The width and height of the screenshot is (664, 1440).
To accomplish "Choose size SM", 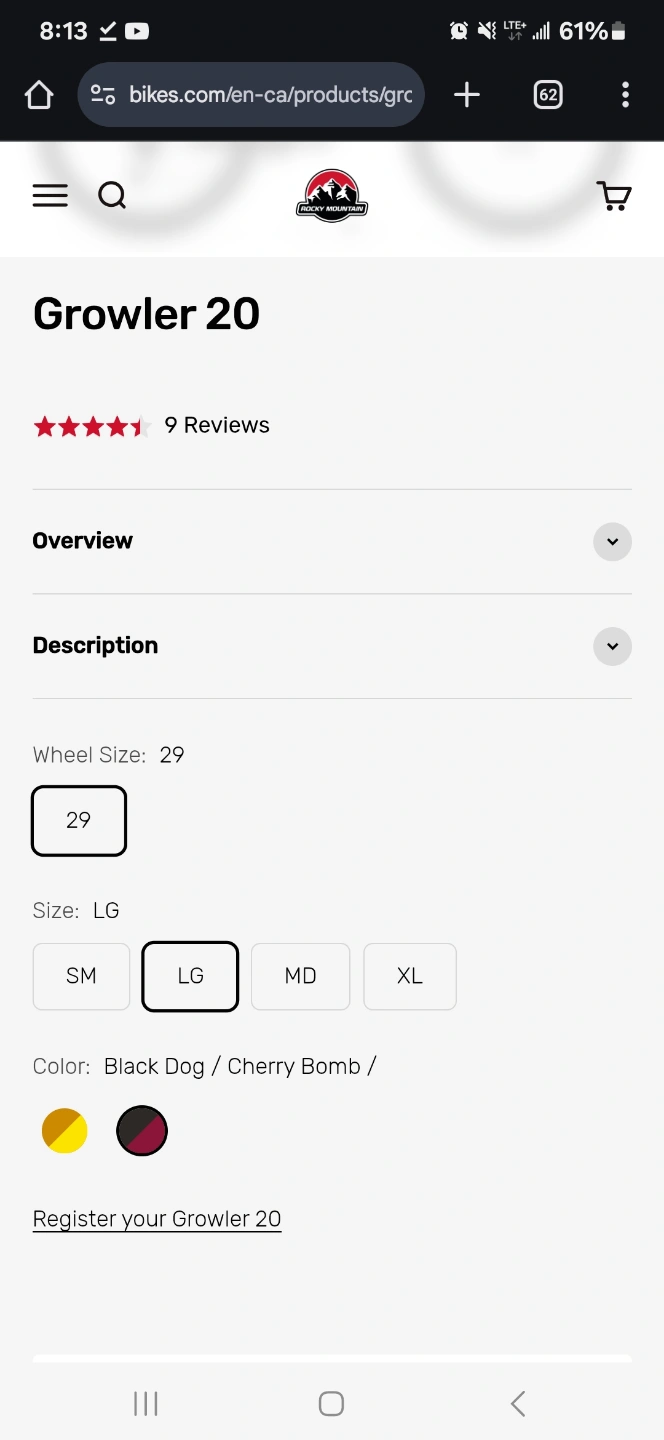I will pyautogui.click(x=81, y=976).
